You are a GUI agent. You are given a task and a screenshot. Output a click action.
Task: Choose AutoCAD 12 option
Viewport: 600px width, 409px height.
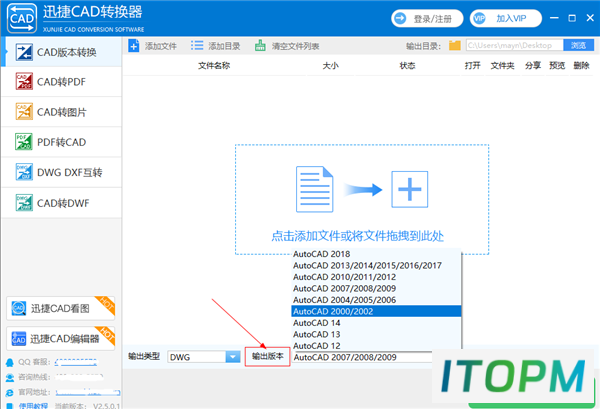376,345
